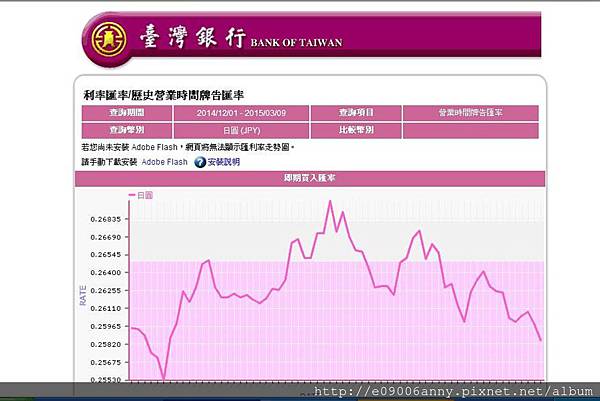Screen dimensions: 600x401
Task: Click the 0.26255 axis value
Action: coord(106,290)
